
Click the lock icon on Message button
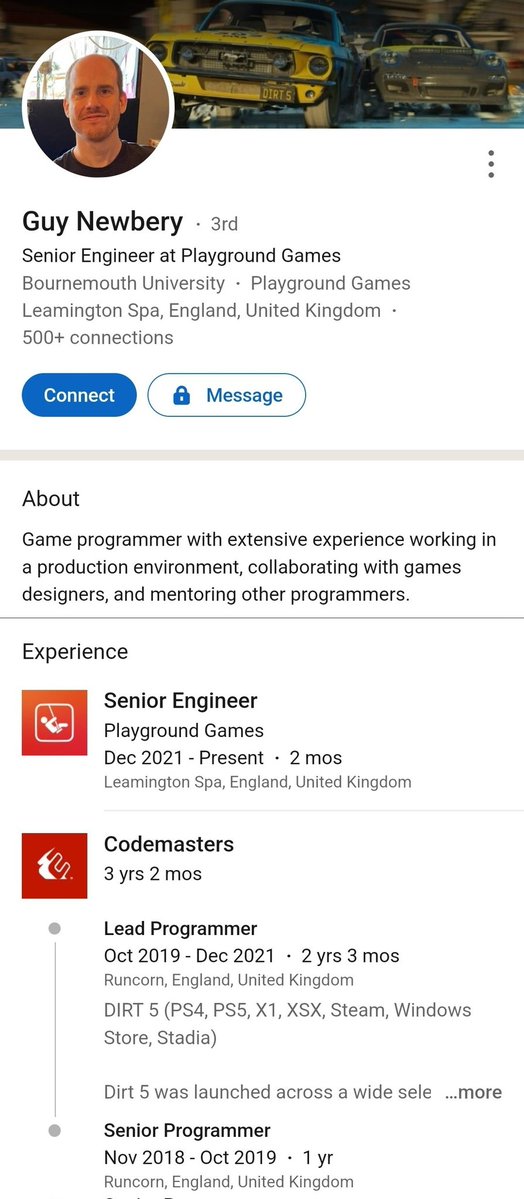181,395
